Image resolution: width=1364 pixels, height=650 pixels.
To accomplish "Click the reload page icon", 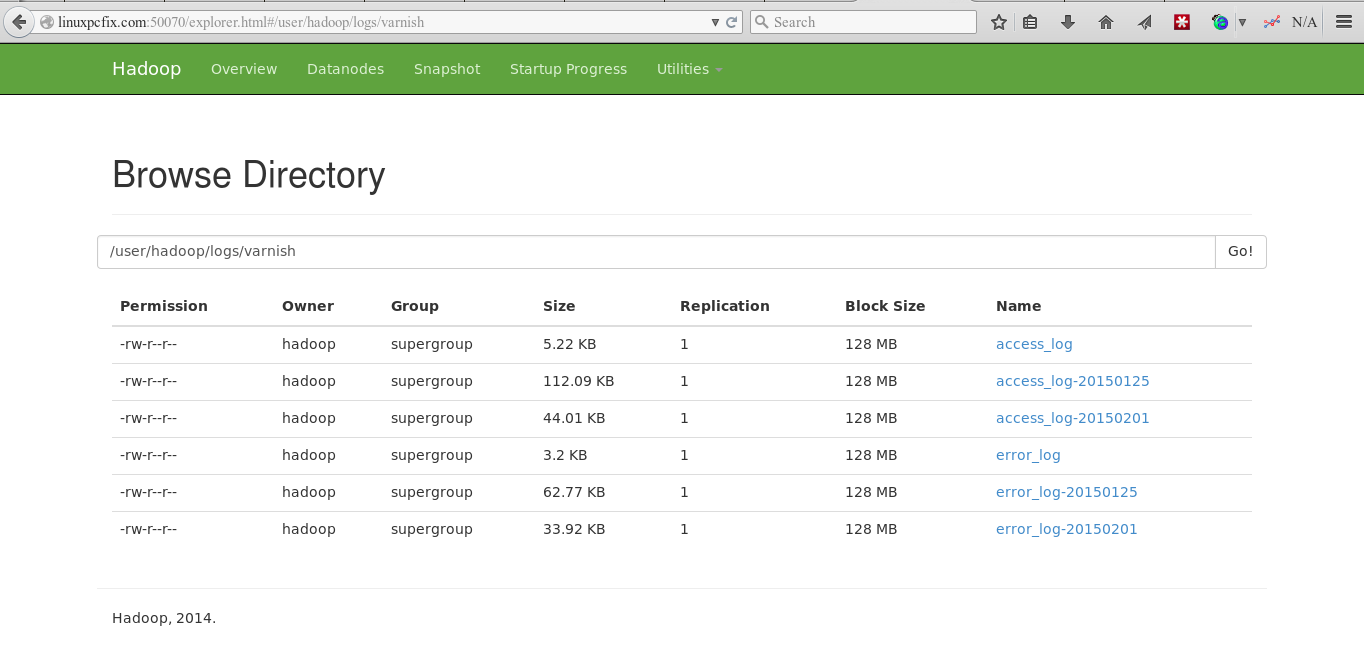I will point(732,22).
